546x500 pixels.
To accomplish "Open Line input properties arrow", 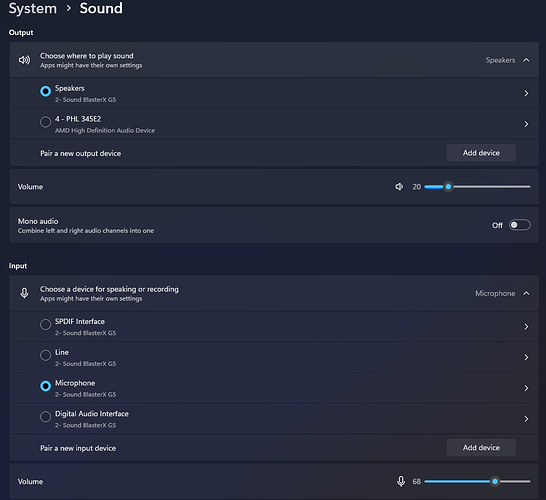I will (x=526, y=357).
